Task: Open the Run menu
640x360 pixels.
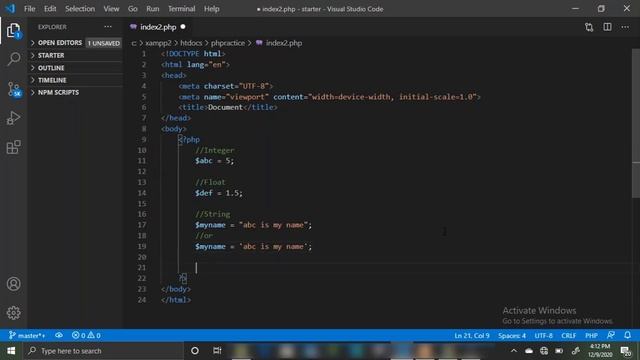Action: [x=153, y=9]
